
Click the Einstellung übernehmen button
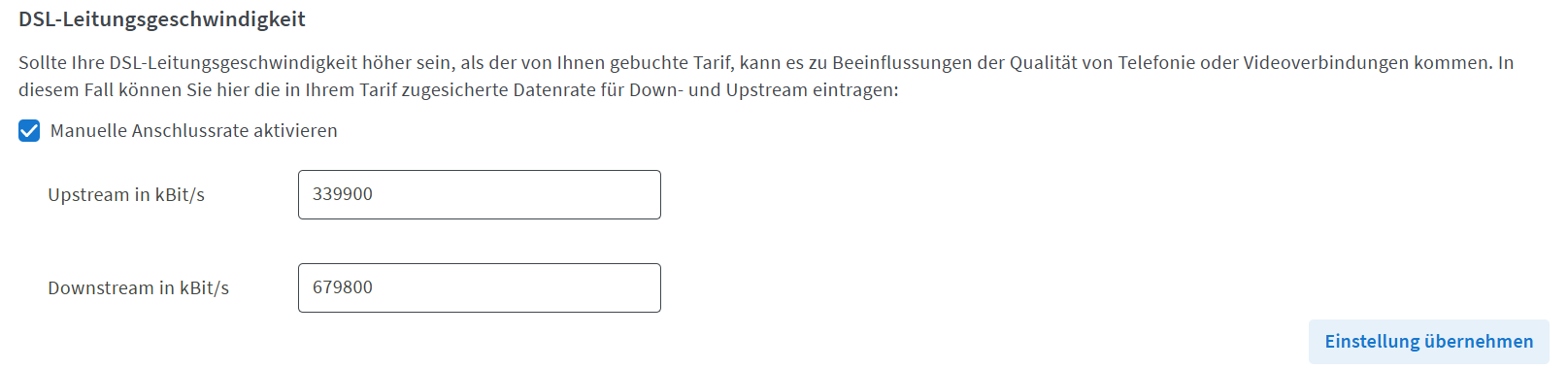point(1428,342)
